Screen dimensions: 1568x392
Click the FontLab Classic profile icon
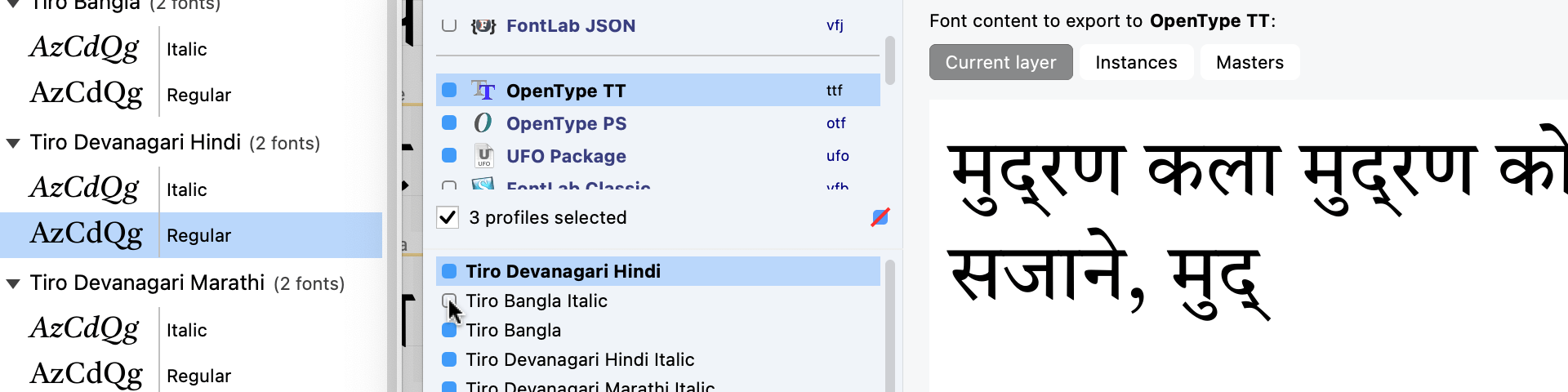[x=483, y=185]
